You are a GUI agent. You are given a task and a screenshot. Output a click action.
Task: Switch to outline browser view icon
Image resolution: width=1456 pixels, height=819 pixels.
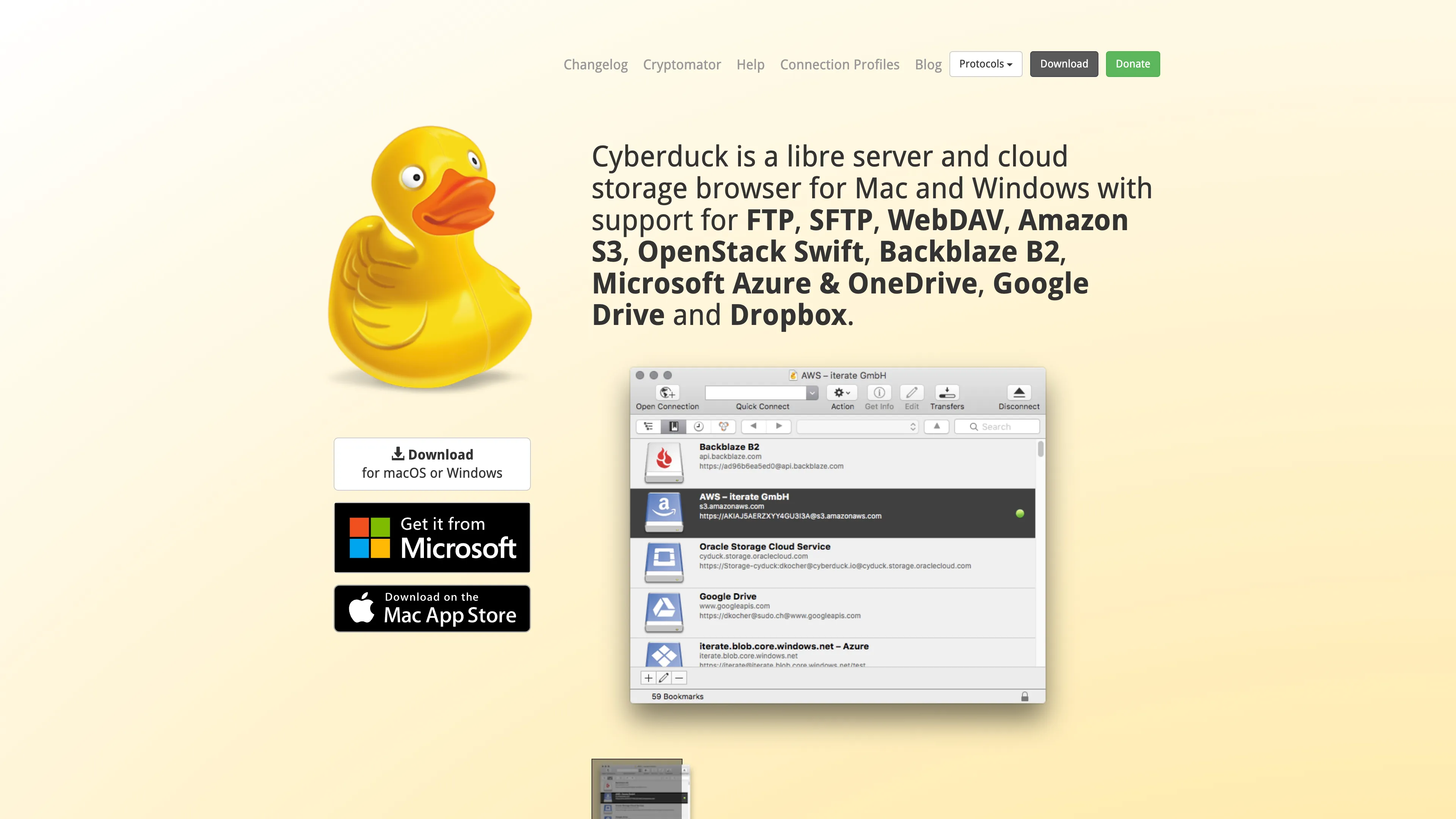pos(648,426)
